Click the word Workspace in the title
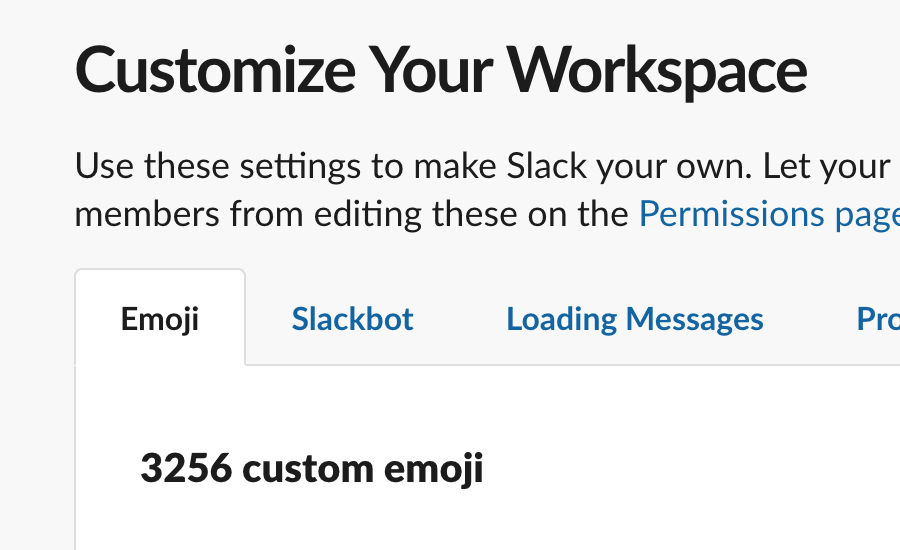 click(x=657, y=70)
